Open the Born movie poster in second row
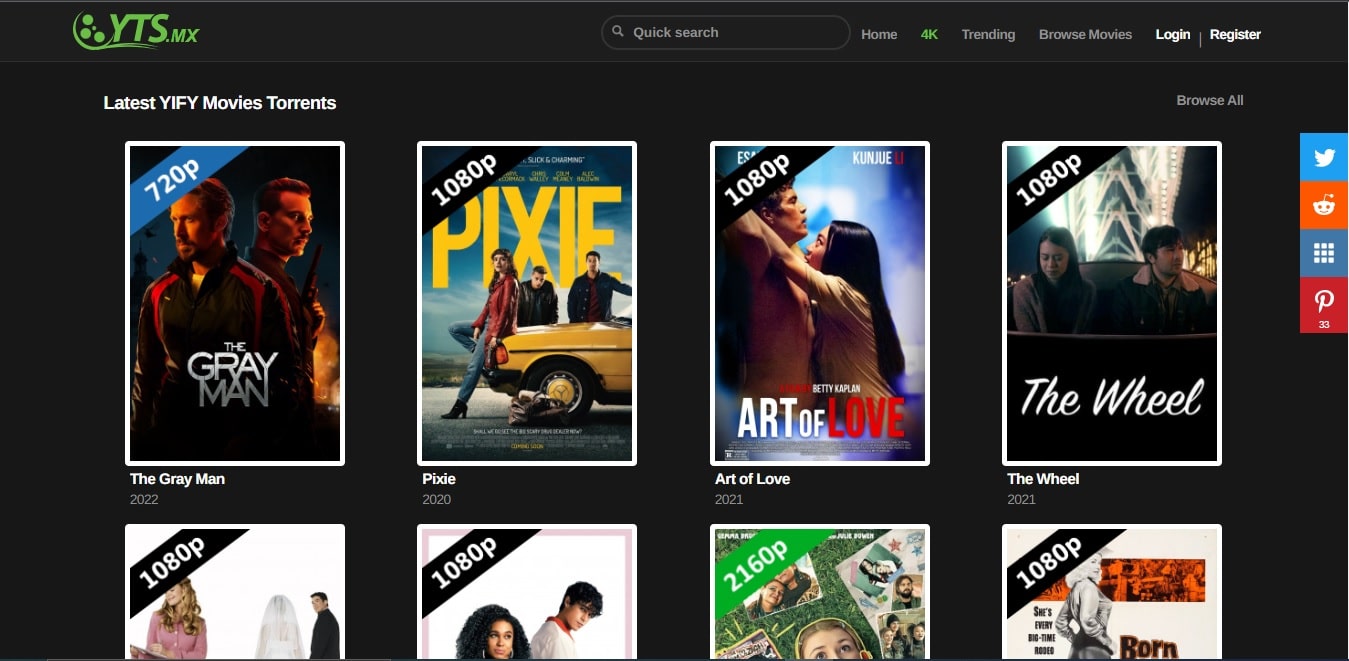The width and height of the screenshot is (1349, 661). click(1112, 592)
